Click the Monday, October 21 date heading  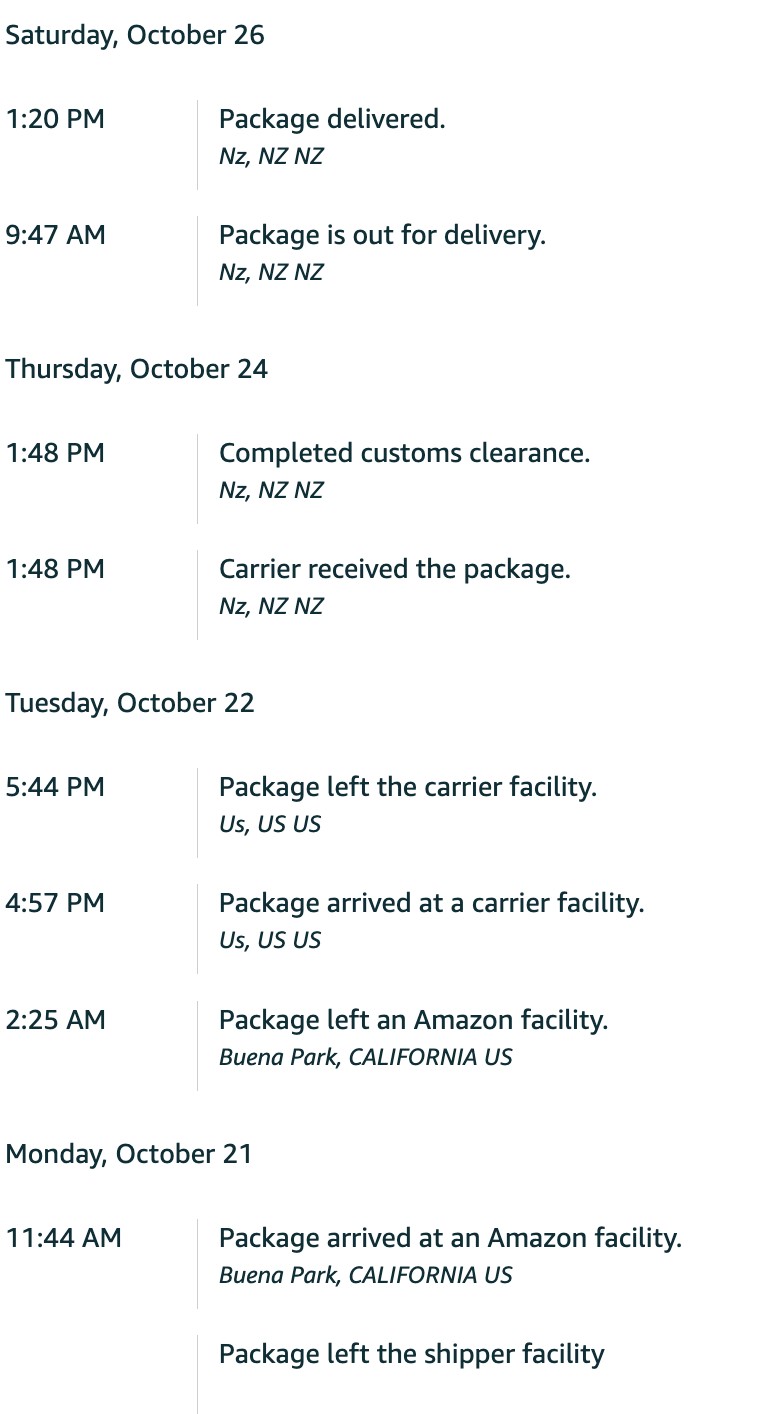point(129,1154)
